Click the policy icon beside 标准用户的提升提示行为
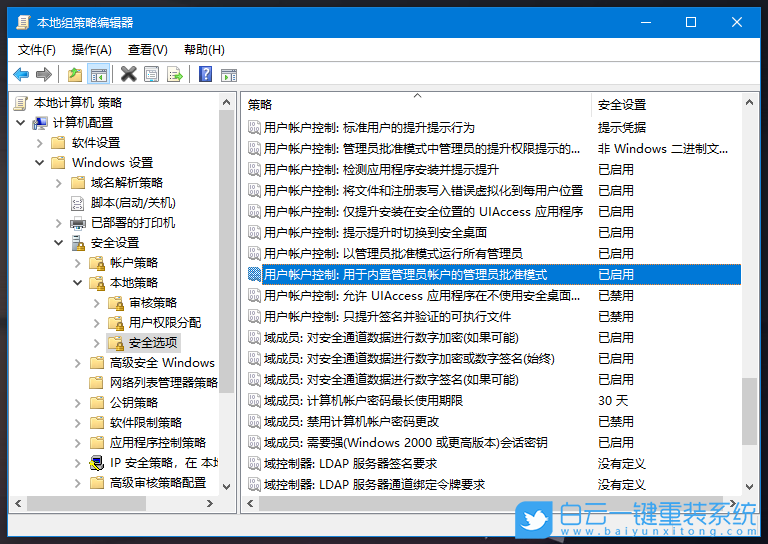 254,128
